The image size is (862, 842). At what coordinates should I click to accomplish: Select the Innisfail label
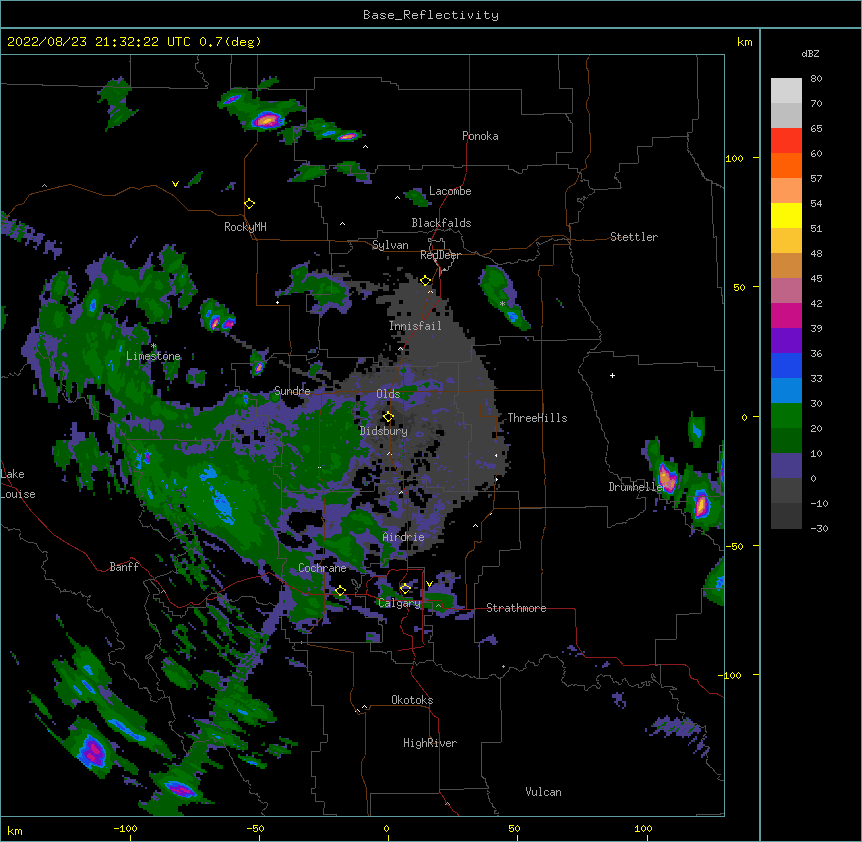[x=415, y=326]
